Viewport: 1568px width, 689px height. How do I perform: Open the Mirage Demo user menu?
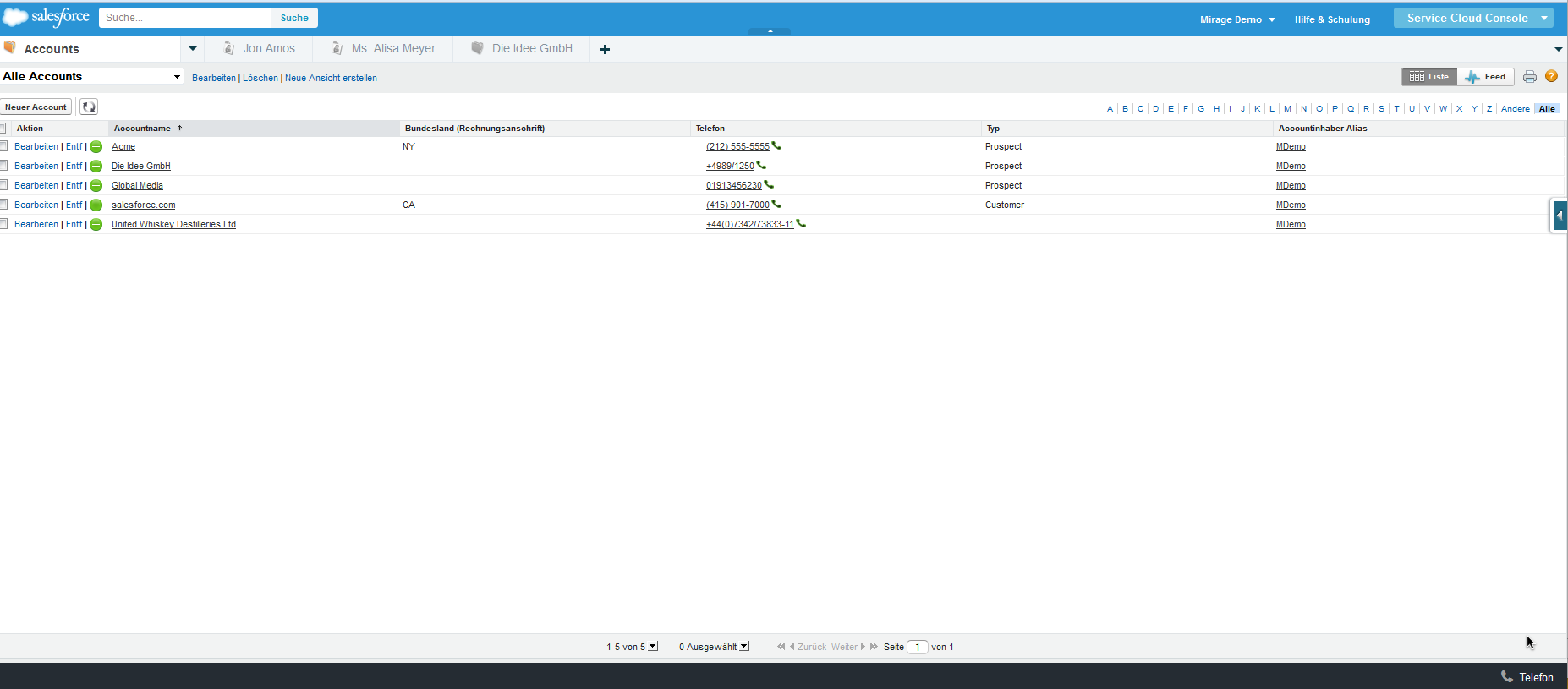point(1237,19)
